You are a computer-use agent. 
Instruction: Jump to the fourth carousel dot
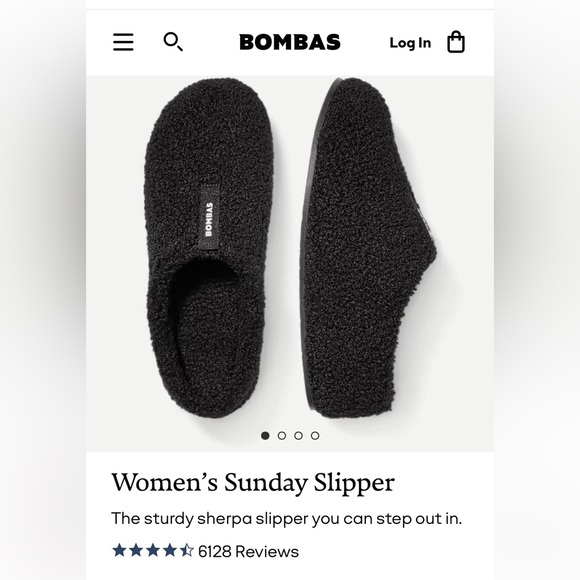click(x=315, y=435)
